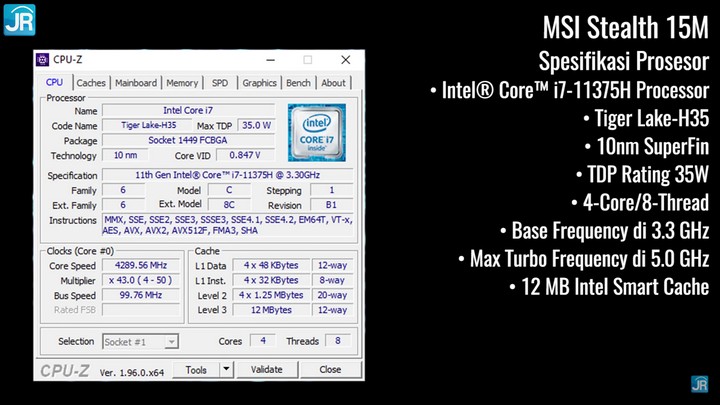Click the empty Rated FSB field
720x405 pixels.
tap(141, 310)
